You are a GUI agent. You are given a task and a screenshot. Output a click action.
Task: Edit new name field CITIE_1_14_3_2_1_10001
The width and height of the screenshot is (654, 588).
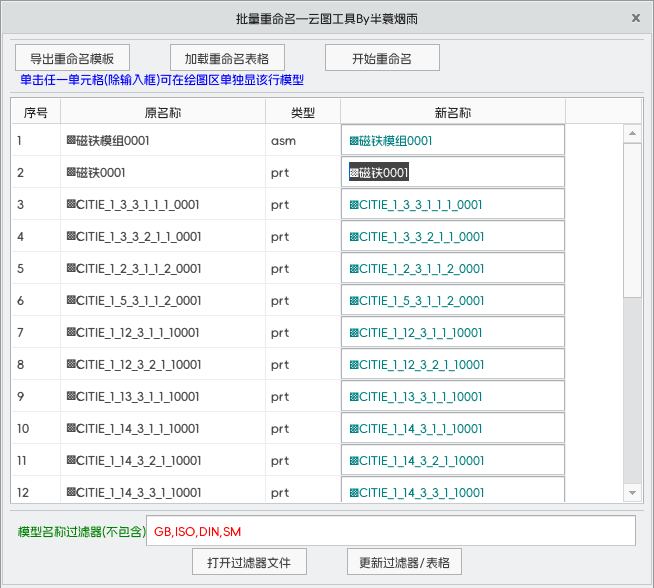coord(453,460)
